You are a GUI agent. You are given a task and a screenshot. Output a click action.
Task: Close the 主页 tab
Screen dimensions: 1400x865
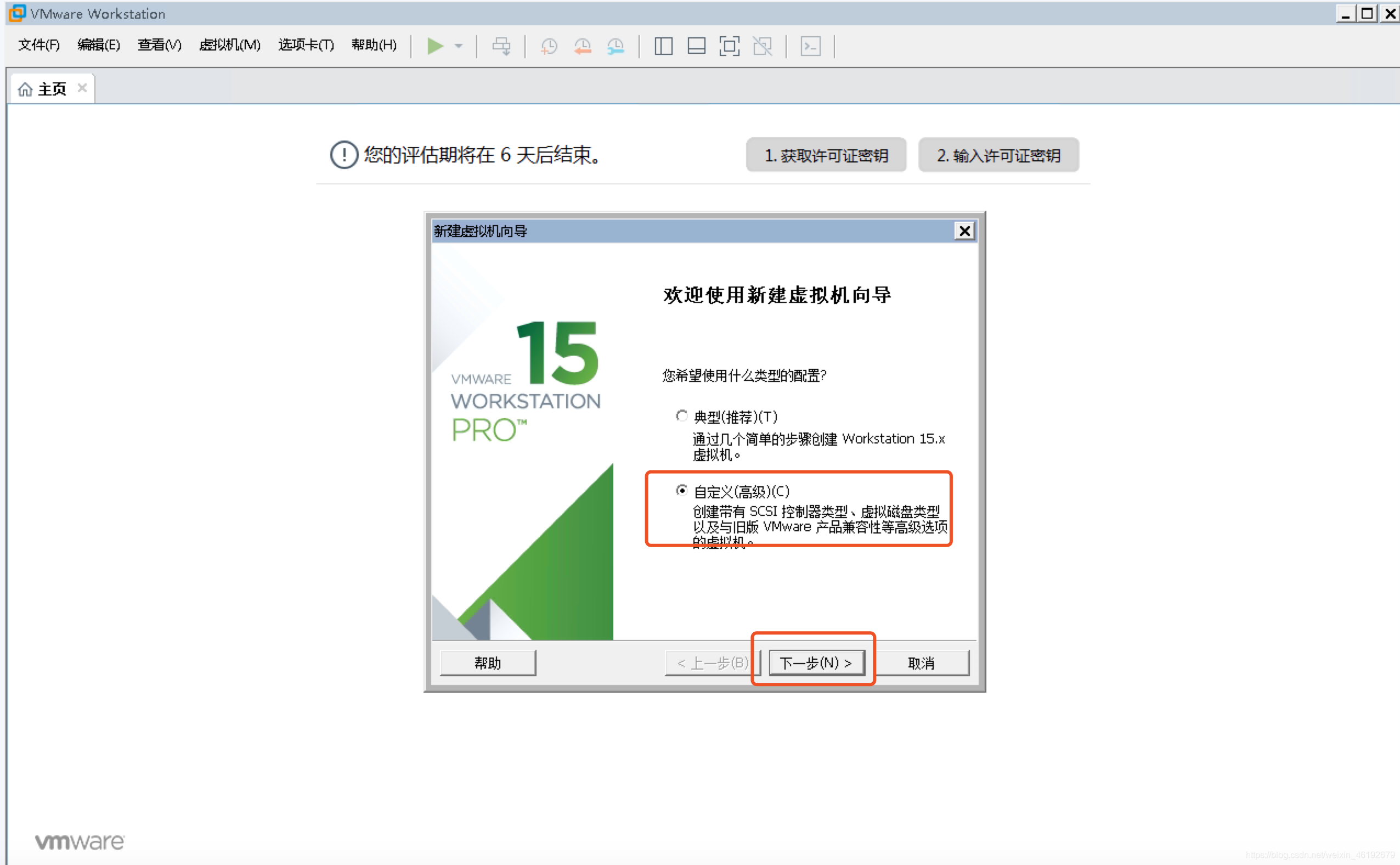pos(82,88)
